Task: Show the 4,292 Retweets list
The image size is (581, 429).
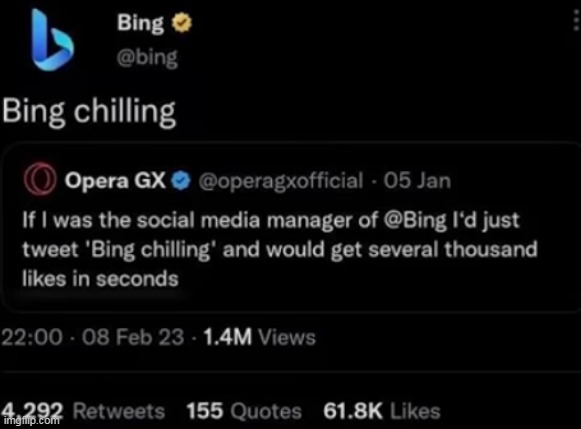Action: click(x=83, y=411)
